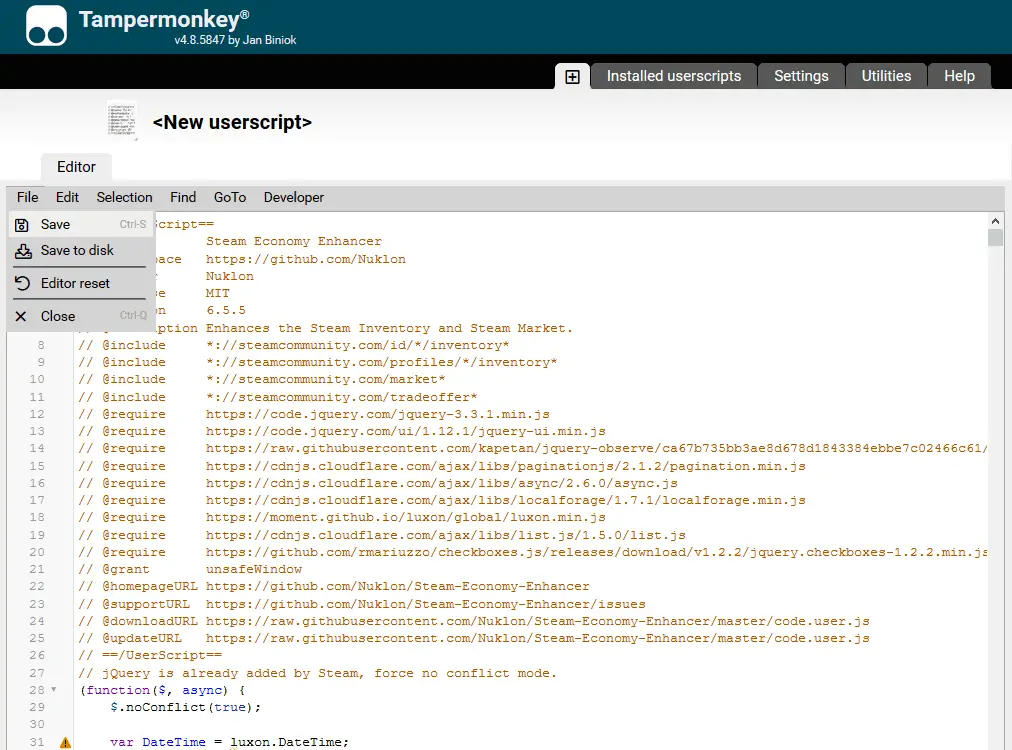Image resolution: width=1012 pixels, height=750 pixels.
Task: Switch to the Installed userscripts tab
Action: 674,76
